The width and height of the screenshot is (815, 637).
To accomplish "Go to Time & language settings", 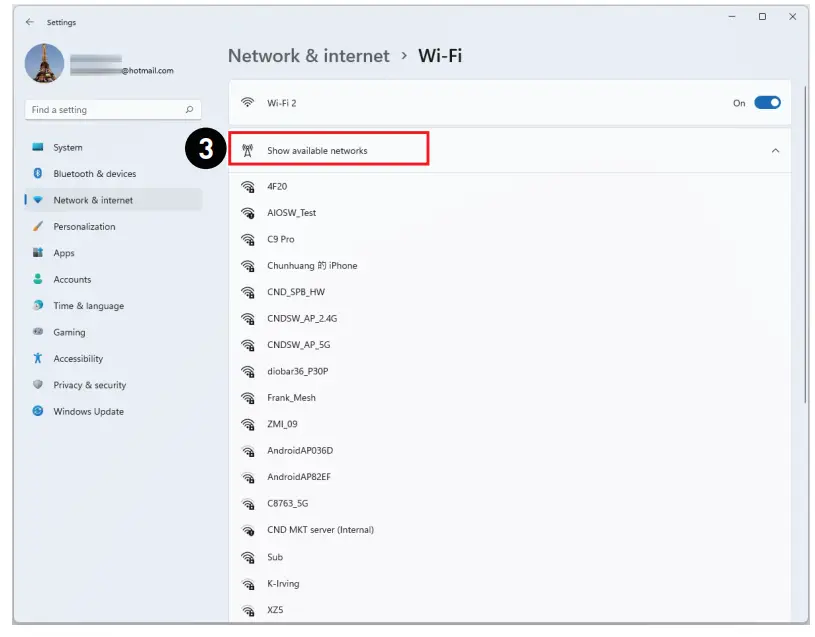I will coord(88,306).
